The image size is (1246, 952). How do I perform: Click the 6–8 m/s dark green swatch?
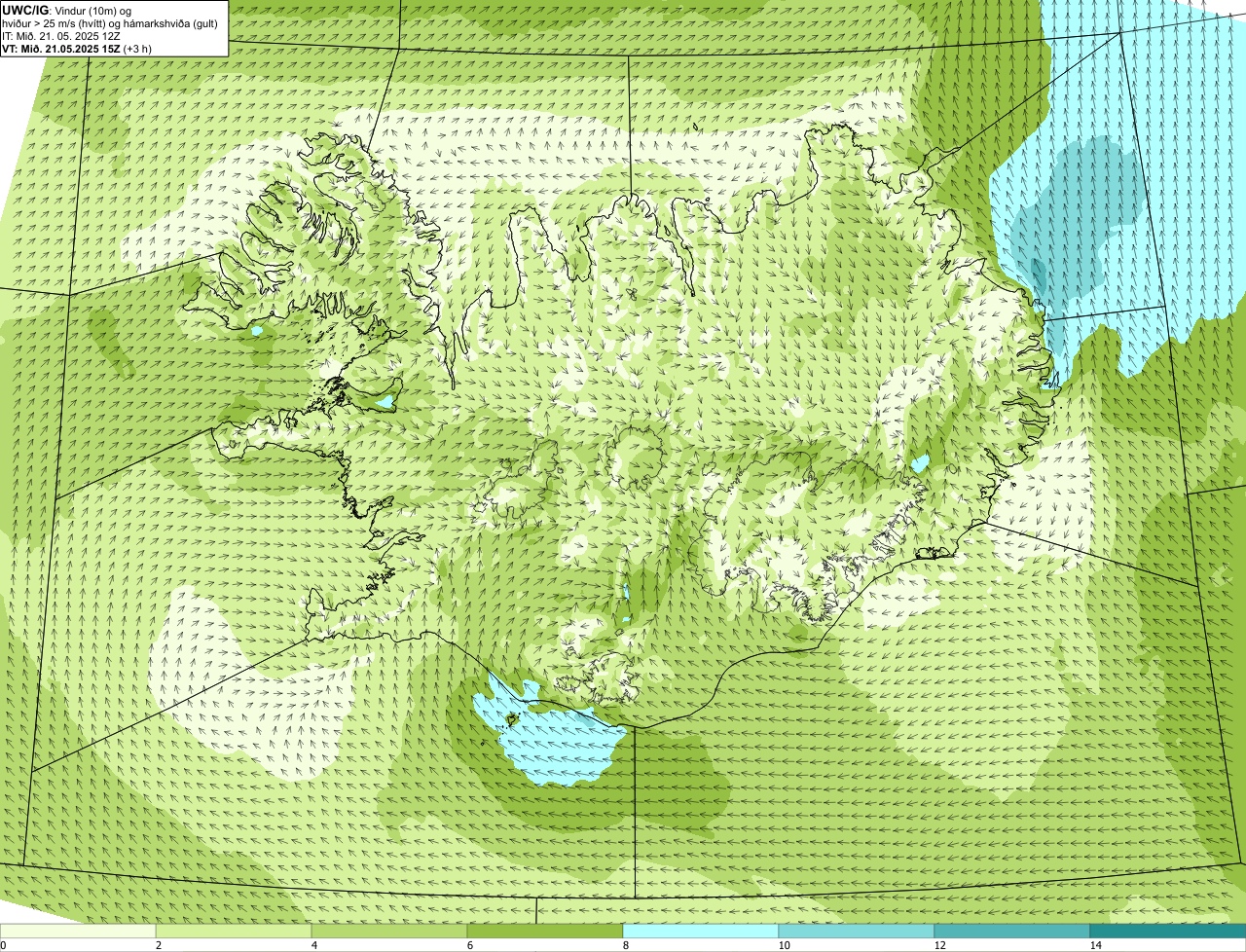[x=545, y=931]
